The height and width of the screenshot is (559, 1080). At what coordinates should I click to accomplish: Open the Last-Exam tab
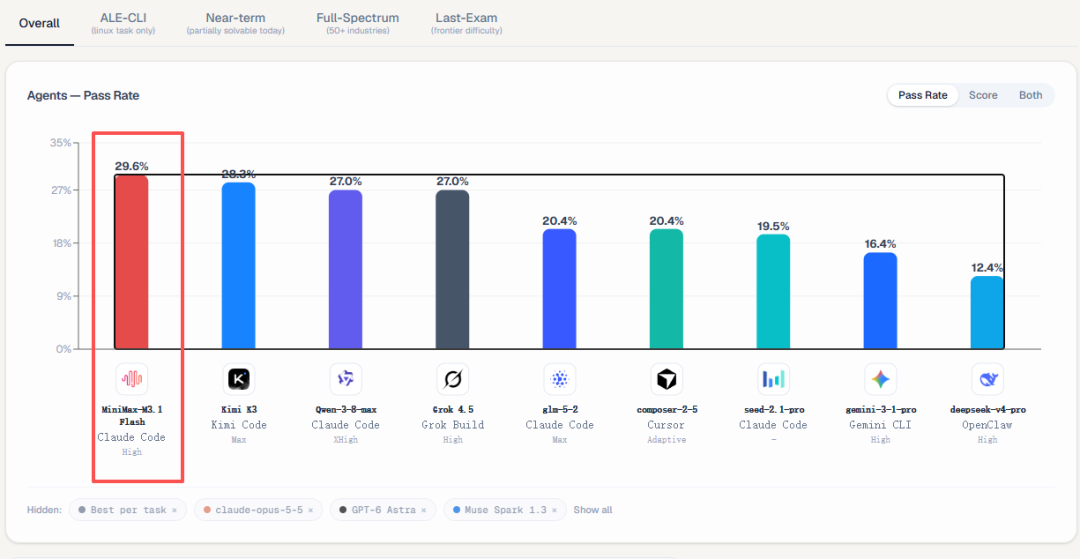(466, 23)
